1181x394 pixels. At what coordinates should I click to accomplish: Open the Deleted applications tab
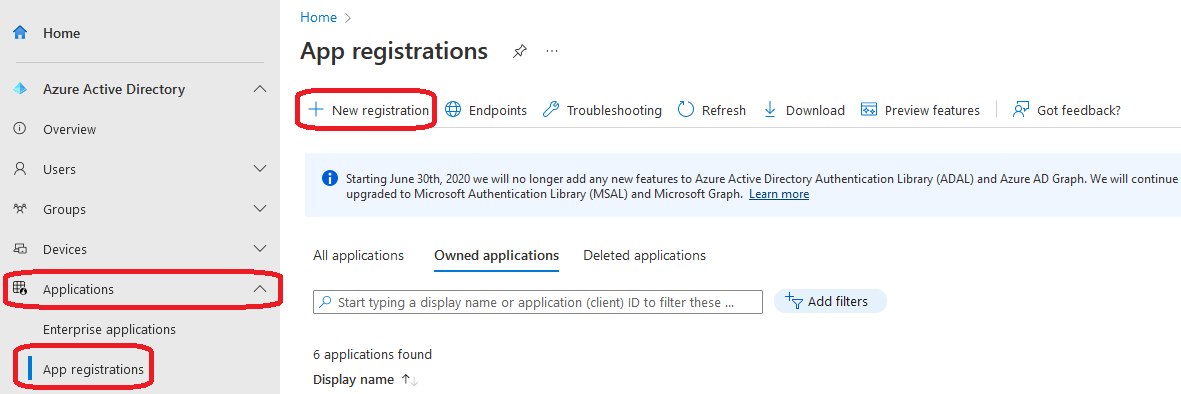point(645,255)
